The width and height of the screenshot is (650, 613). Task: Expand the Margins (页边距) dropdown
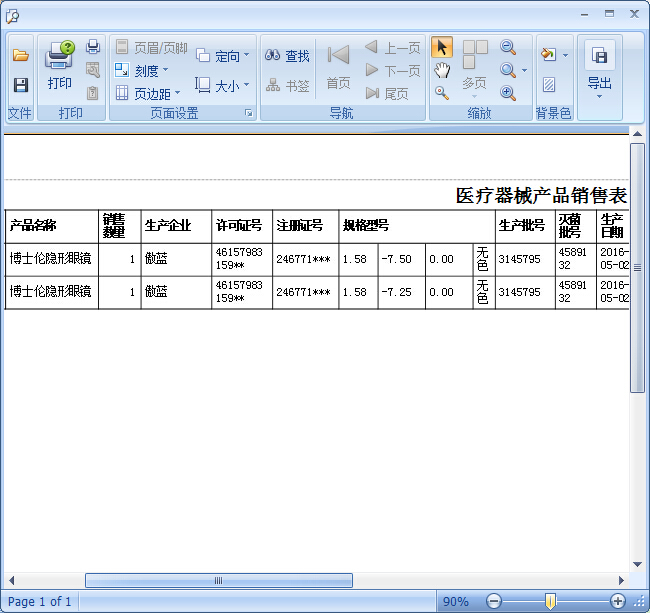point(147,94)
